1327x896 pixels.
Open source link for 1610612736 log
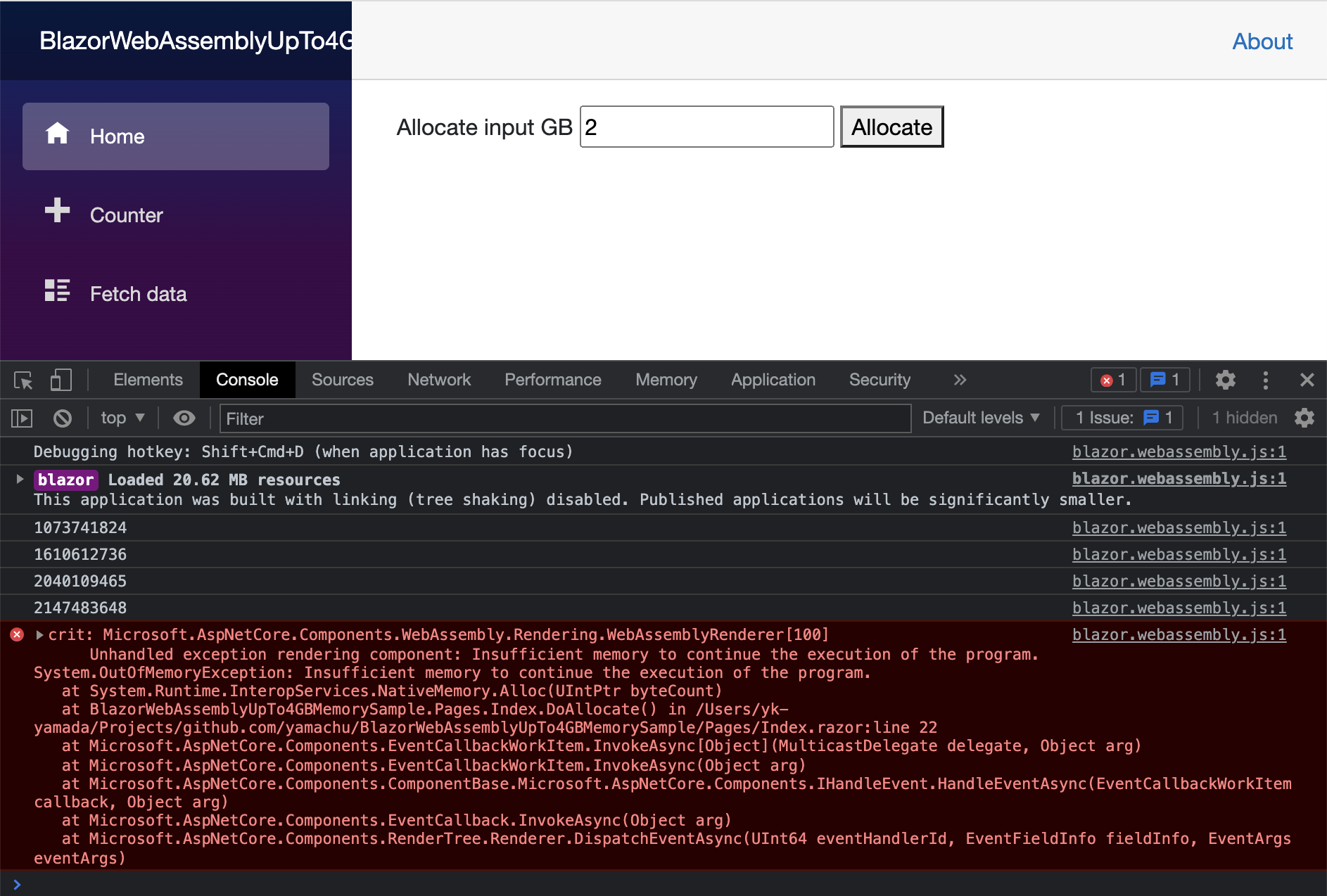(x=1179, y=554)
